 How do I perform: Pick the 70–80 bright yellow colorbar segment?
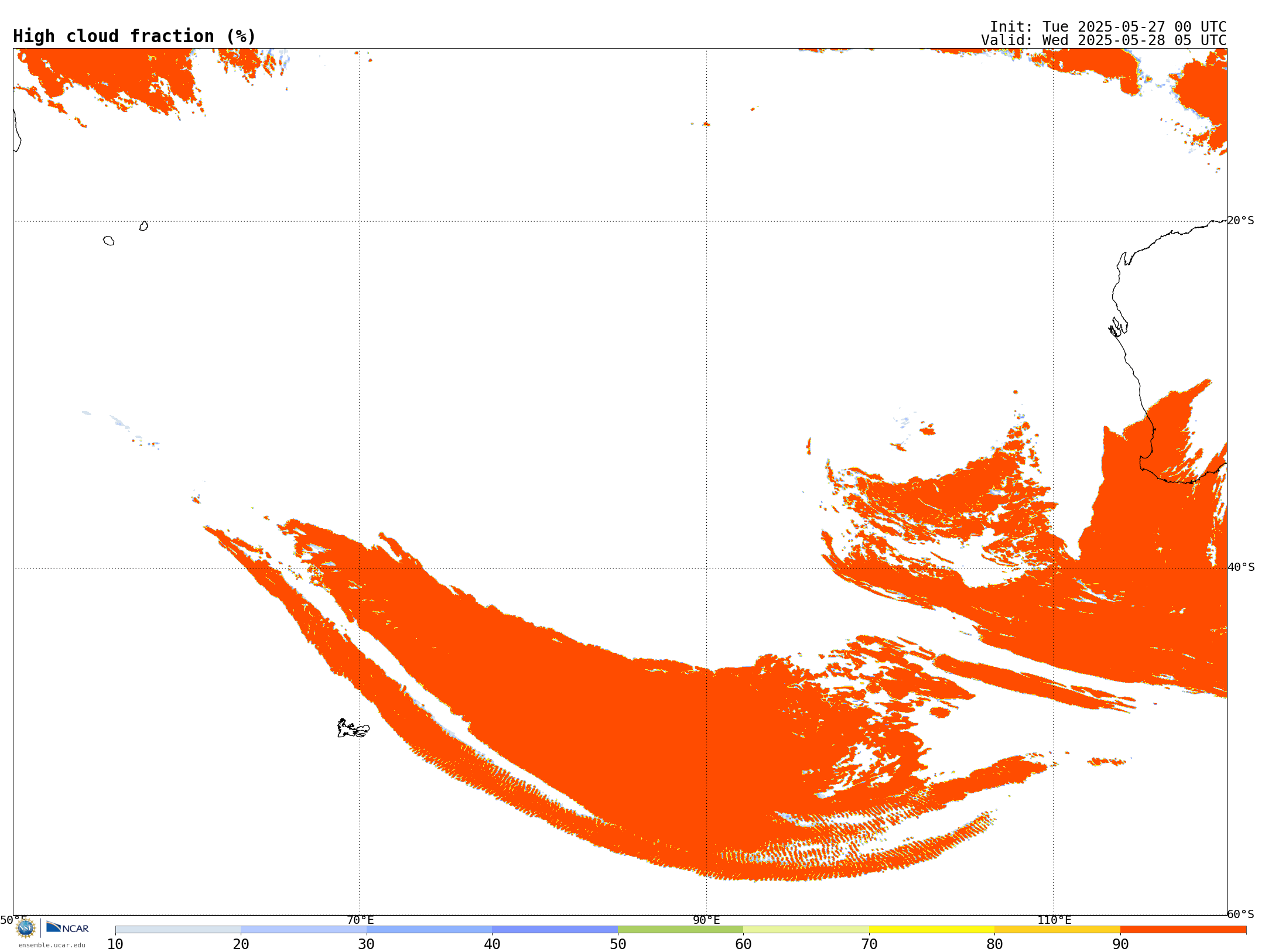pyautogui.click(x=932, y=930)
